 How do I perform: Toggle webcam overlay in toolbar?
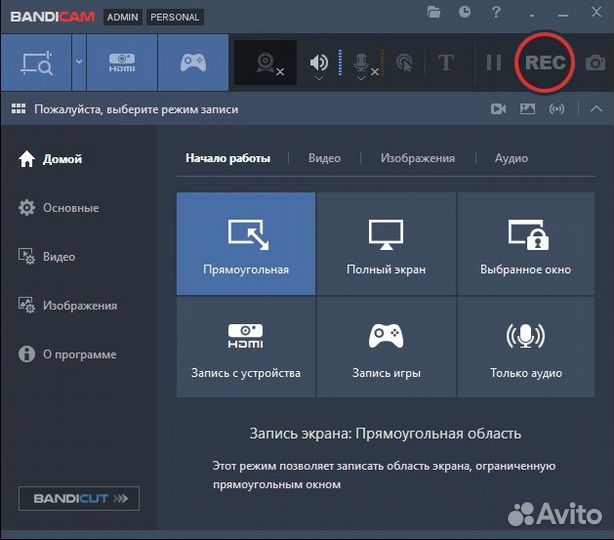pyautogui.click(x=265, y=63)
